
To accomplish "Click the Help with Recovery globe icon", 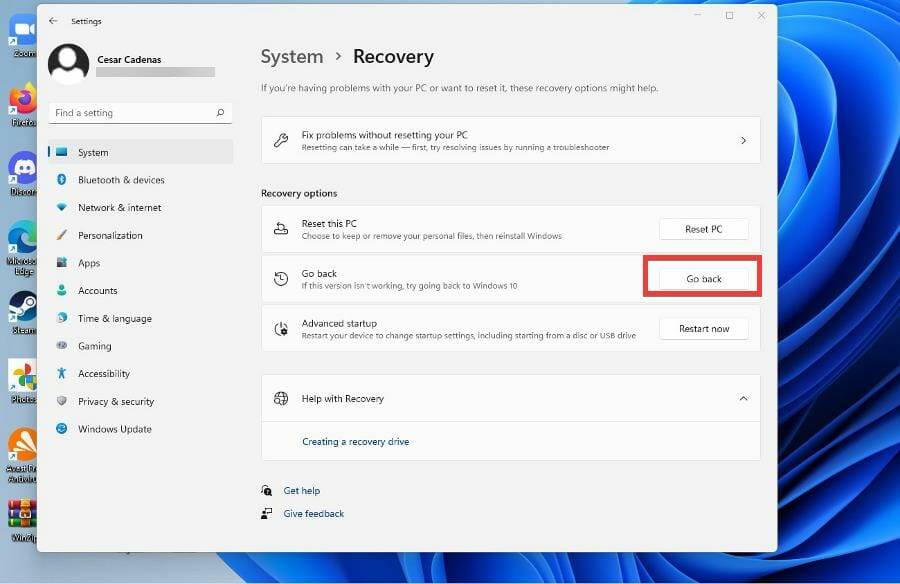I will click(x=281, y=398).
